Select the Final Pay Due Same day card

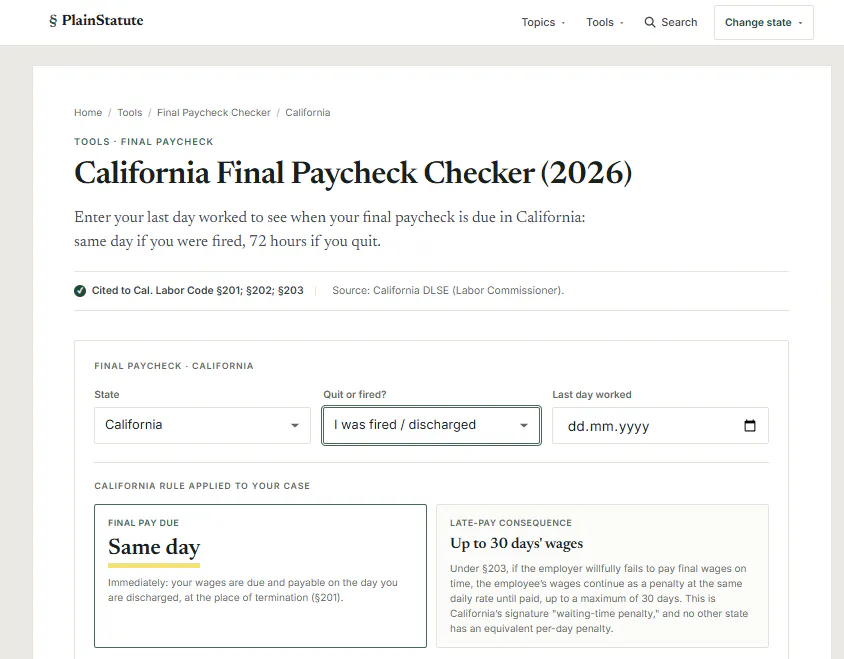[x=261, y=576]
